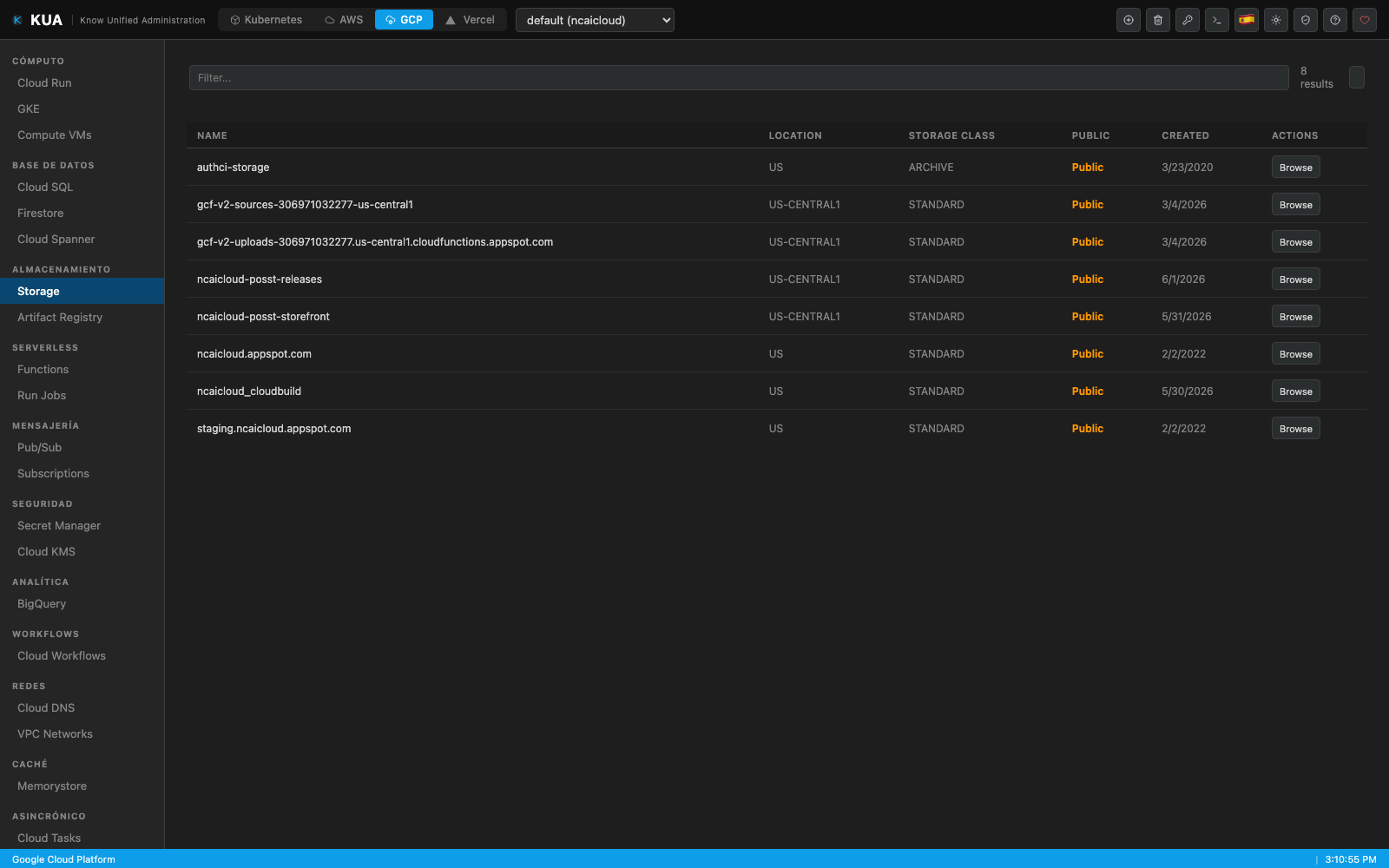
Task: Click the ARCHIVE storage class cell
Action: click(x=931, y=168)
